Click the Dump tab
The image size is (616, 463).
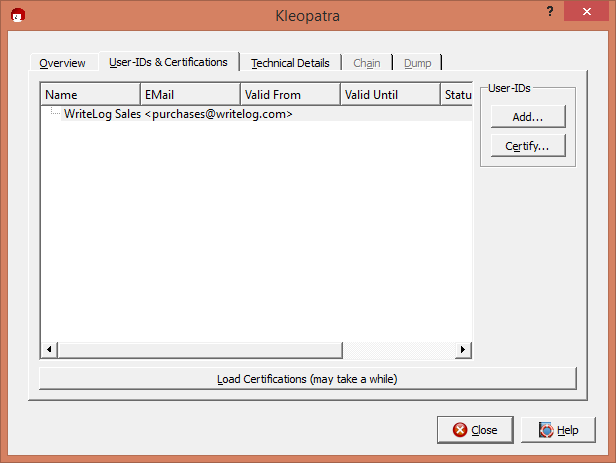point(418,63)
